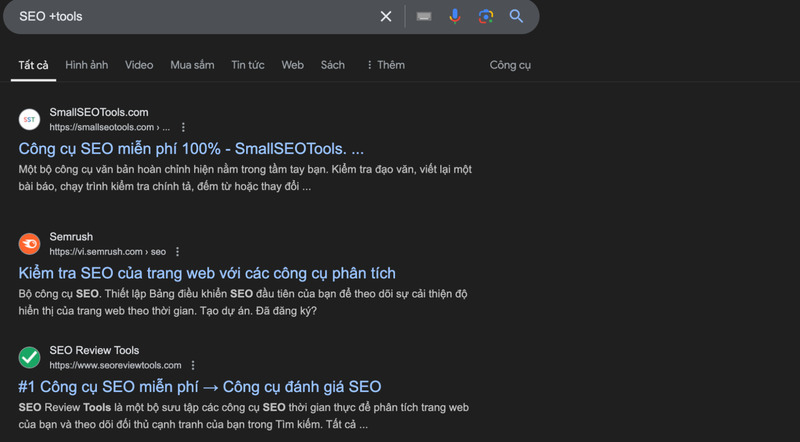
Task: Open the on-screen keyboard icon
Action: point(423,16)
